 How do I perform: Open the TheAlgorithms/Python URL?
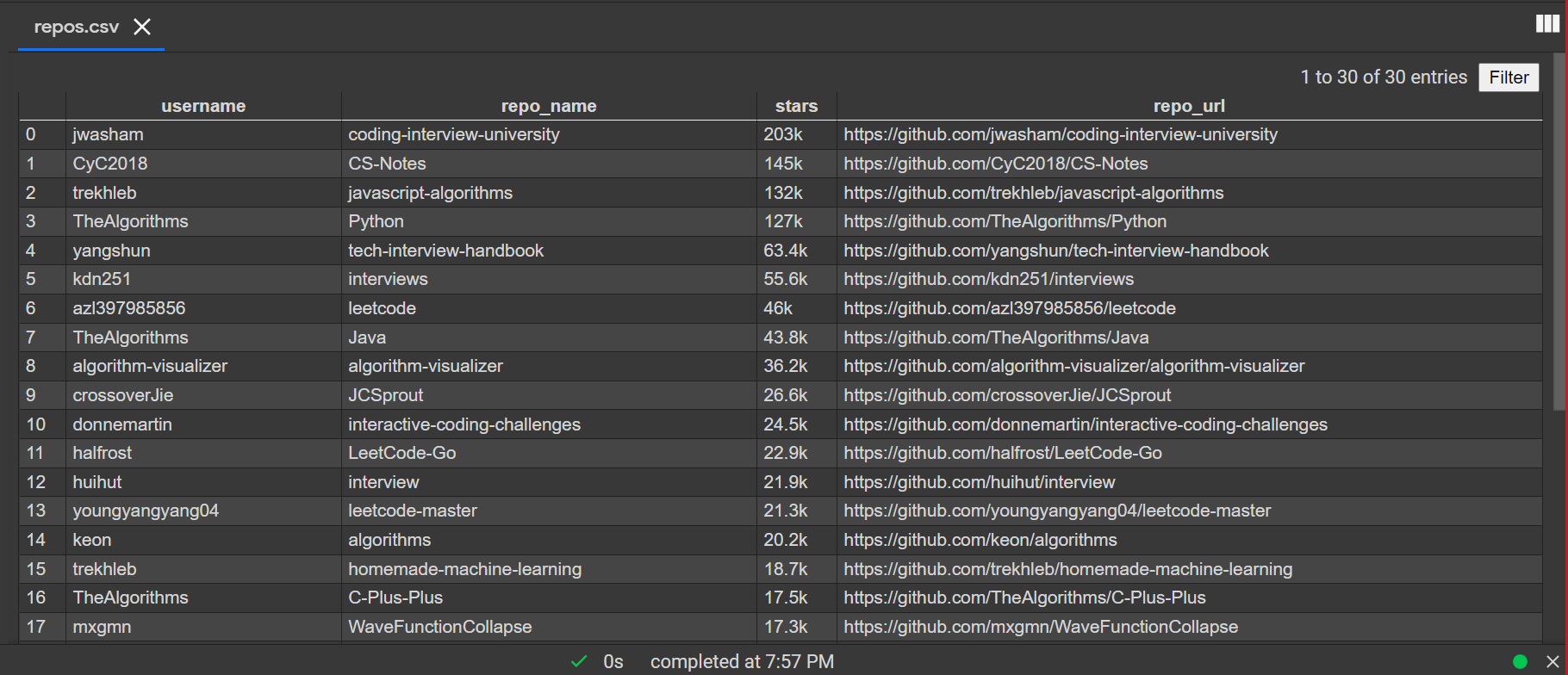tap(1005, 221)
